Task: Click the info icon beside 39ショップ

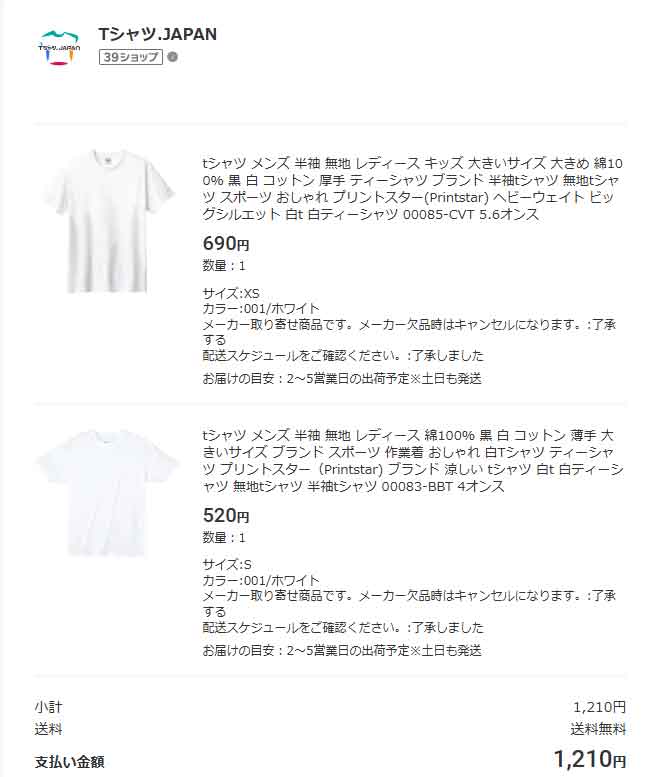Action: click(x=172, y=57)
